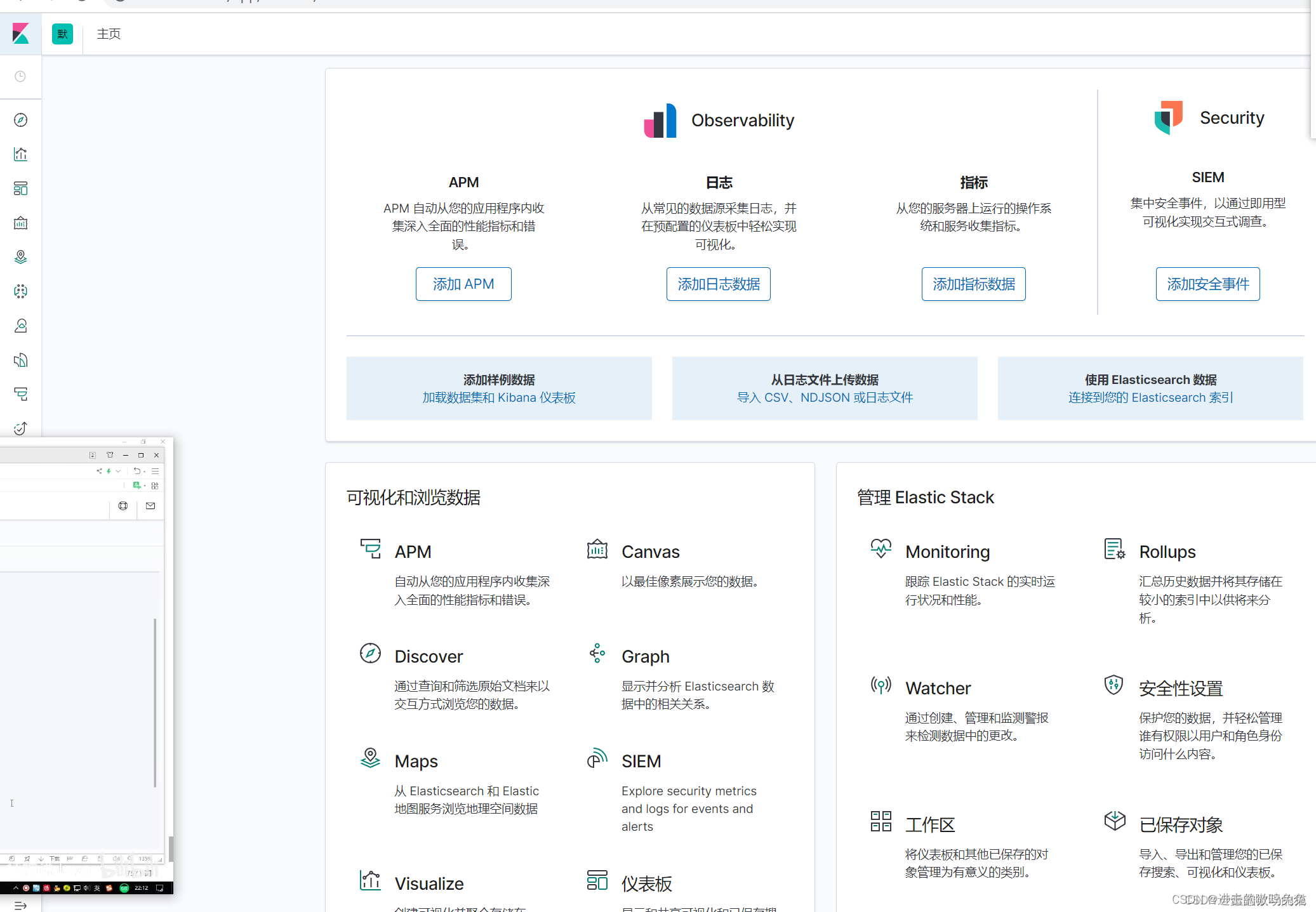Open recently viewed clock icon in sidebar

[20, 76]
